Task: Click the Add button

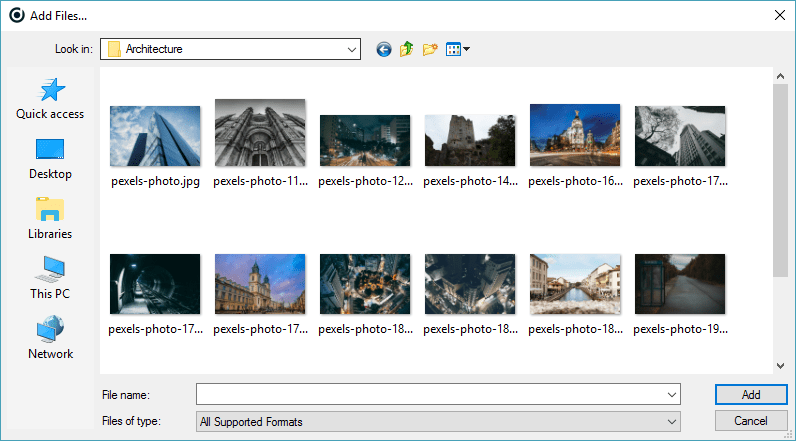Action: [751, 395]
